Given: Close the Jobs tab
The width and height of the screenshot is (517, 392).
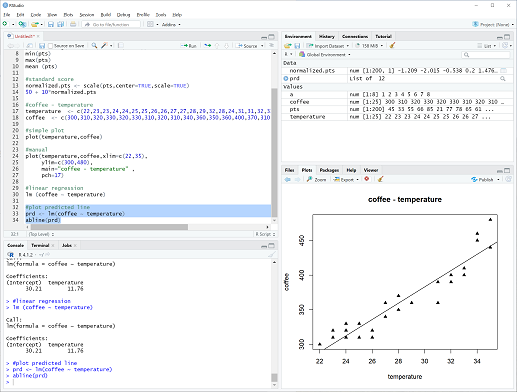Looking at the screenshot, I should click(x=75, y=245).
